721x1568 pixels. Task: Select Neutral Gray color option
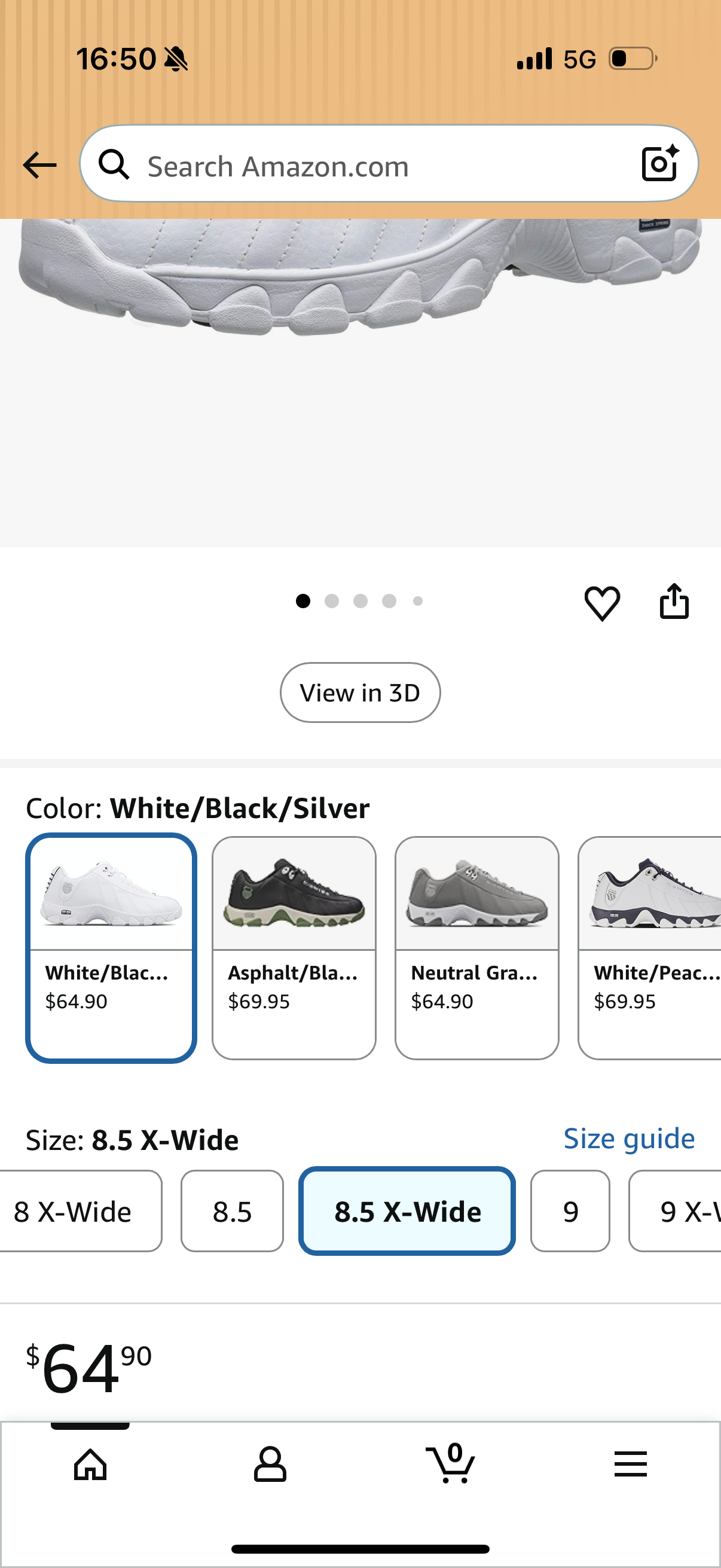point(477,948)
